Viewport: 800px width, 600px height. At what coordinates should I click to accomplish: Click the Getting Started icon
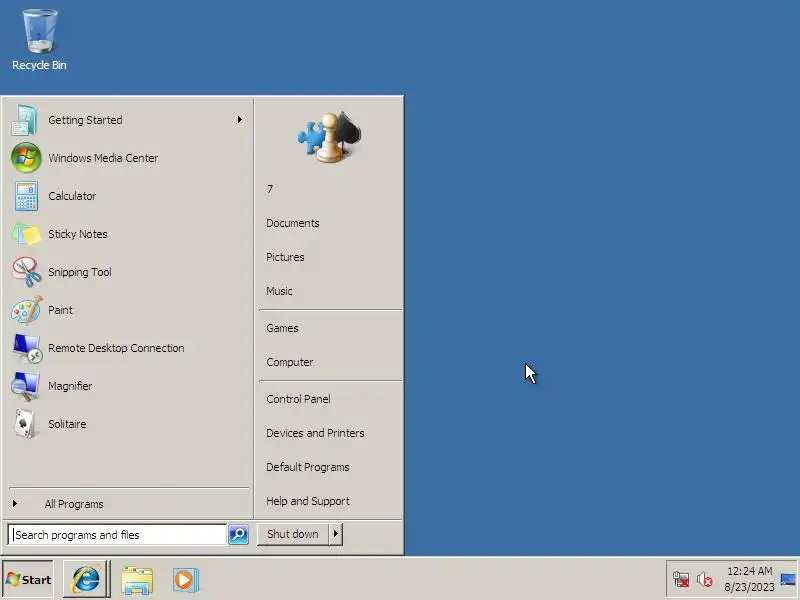pyautogui.click(x=24, y=120)
